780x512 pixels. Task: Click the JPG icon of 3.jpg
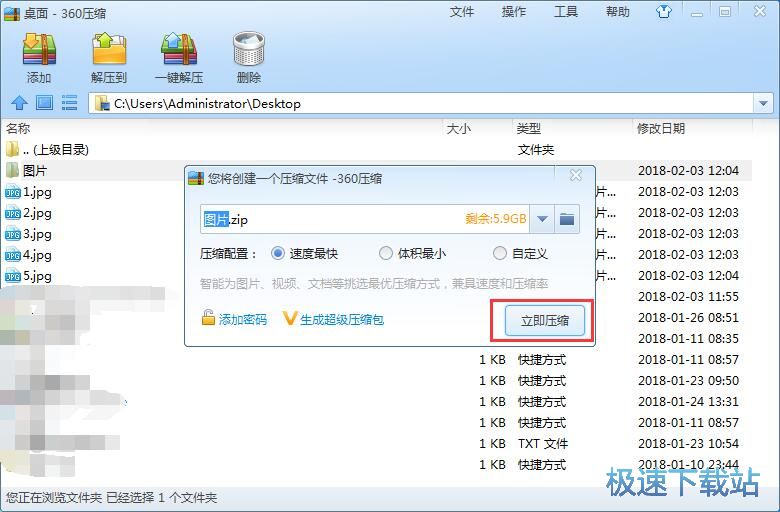[x=12, y=234]
